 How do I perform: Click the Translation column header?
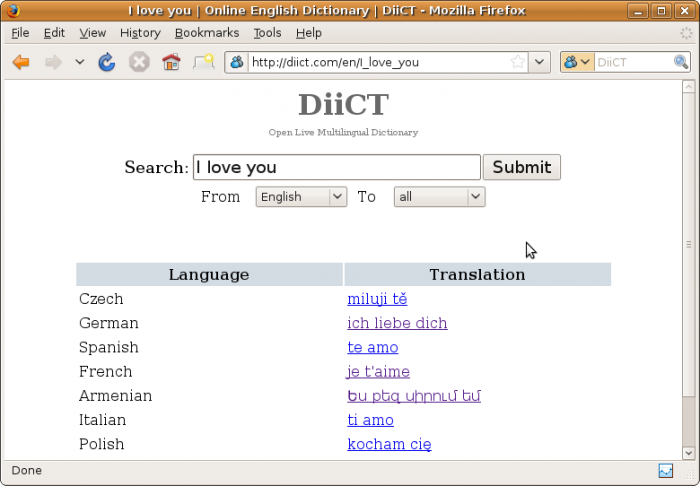pyautogui.click(x=477, y=274)
